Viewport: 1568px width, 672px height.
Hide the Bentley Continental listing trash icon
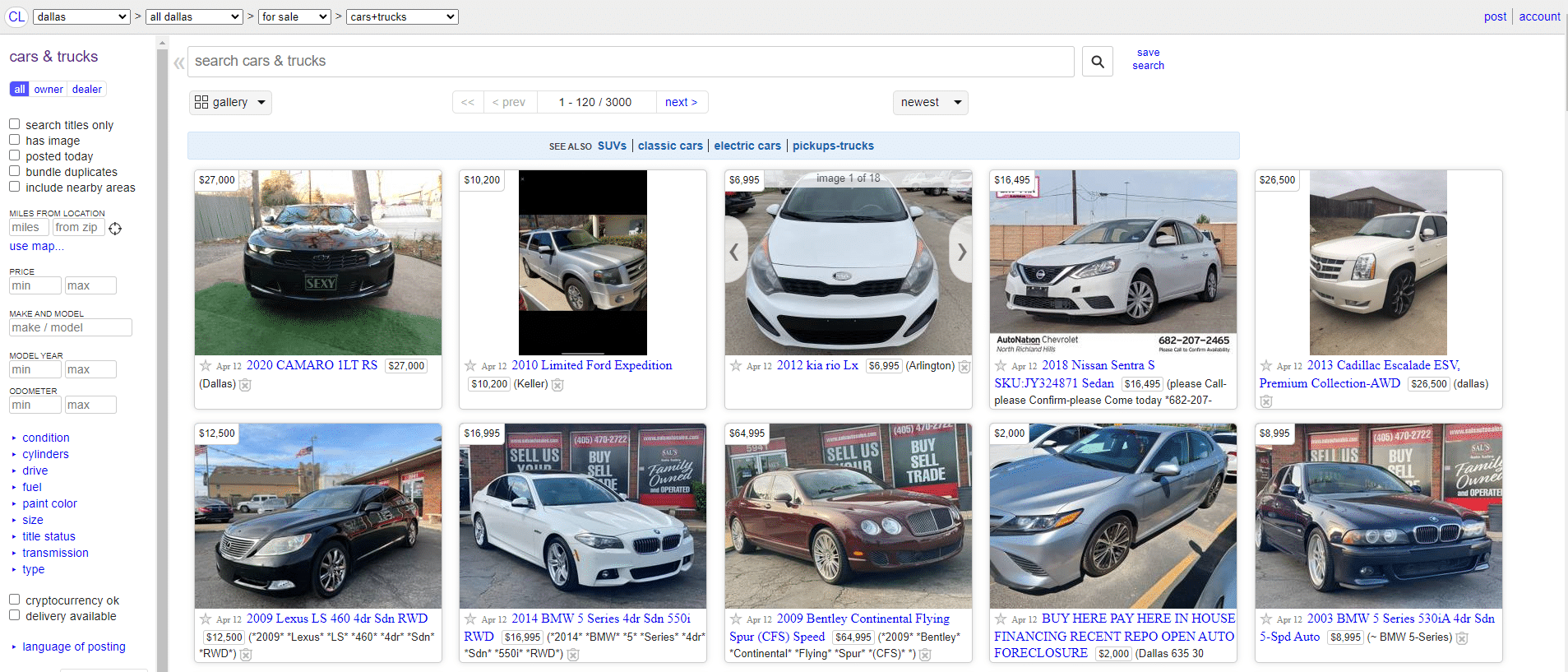coord(925,655)
